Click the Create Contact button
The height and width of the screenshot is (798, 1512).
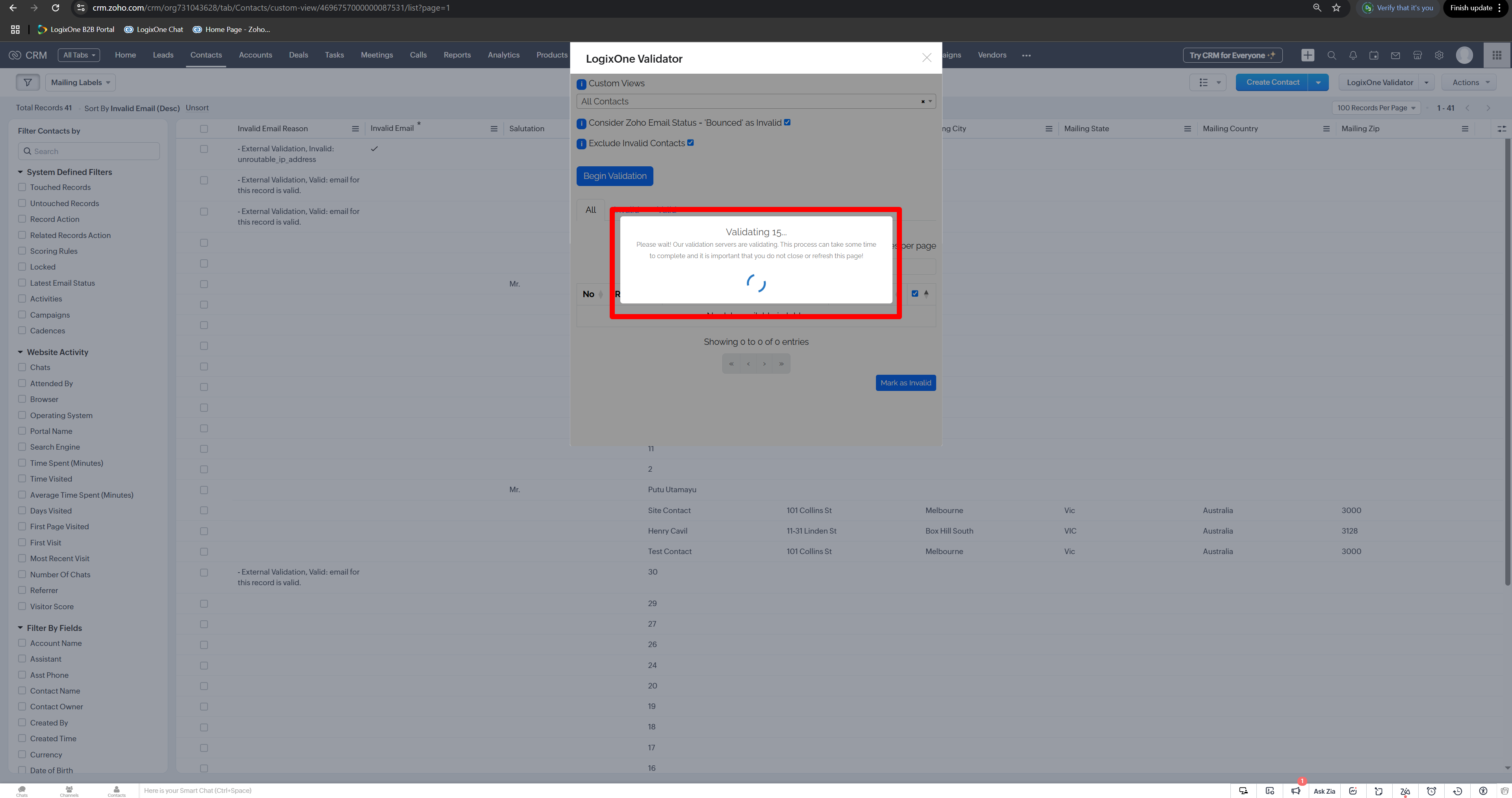1273,82
